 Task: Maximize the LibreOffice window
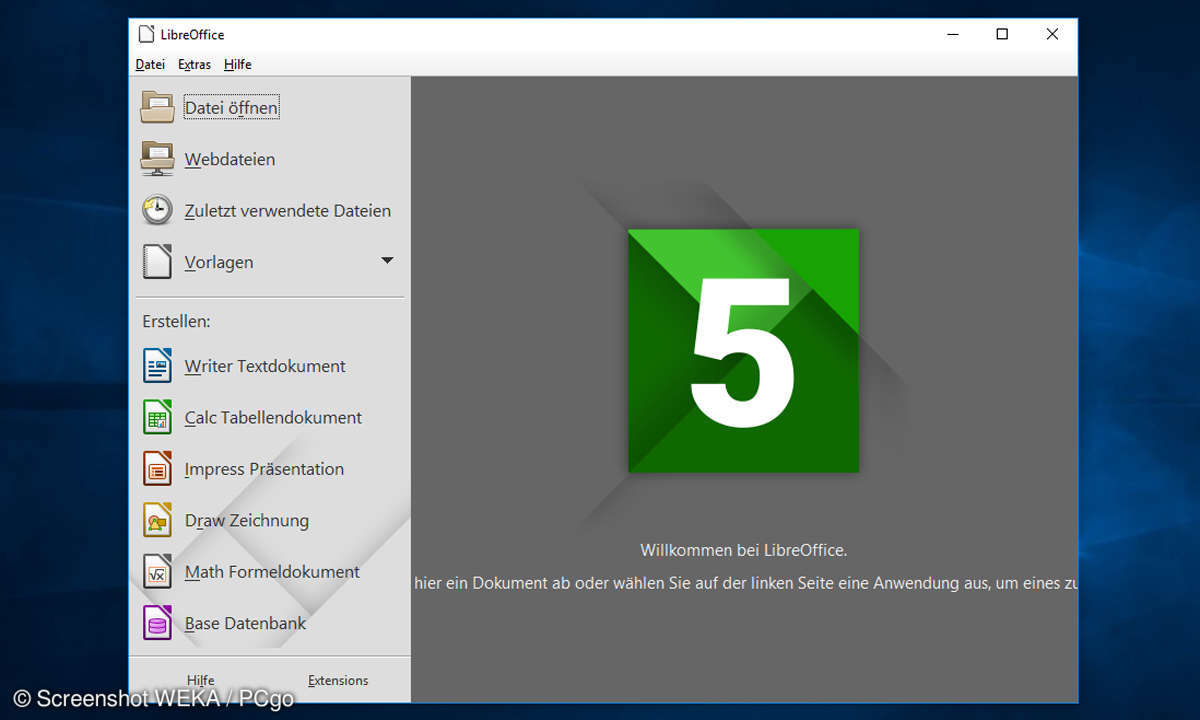[x=1002, y=34]
